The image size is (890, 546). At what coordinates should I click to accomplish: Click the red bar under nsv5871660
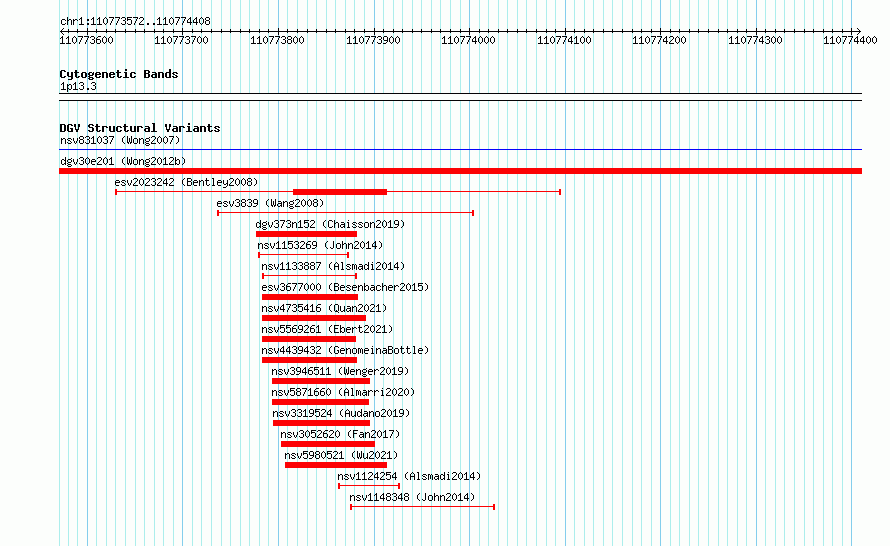click(x=320, y=402)
